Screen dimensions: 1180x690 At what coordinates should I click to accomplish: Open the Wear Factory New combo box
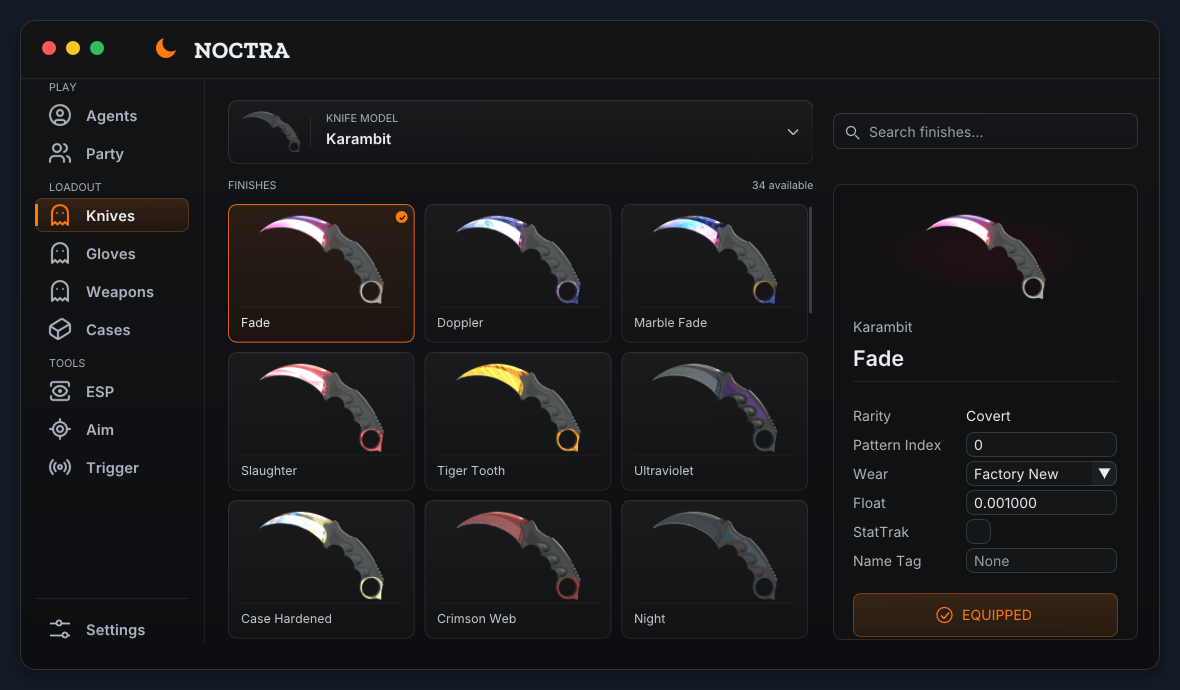(1041, 474)
